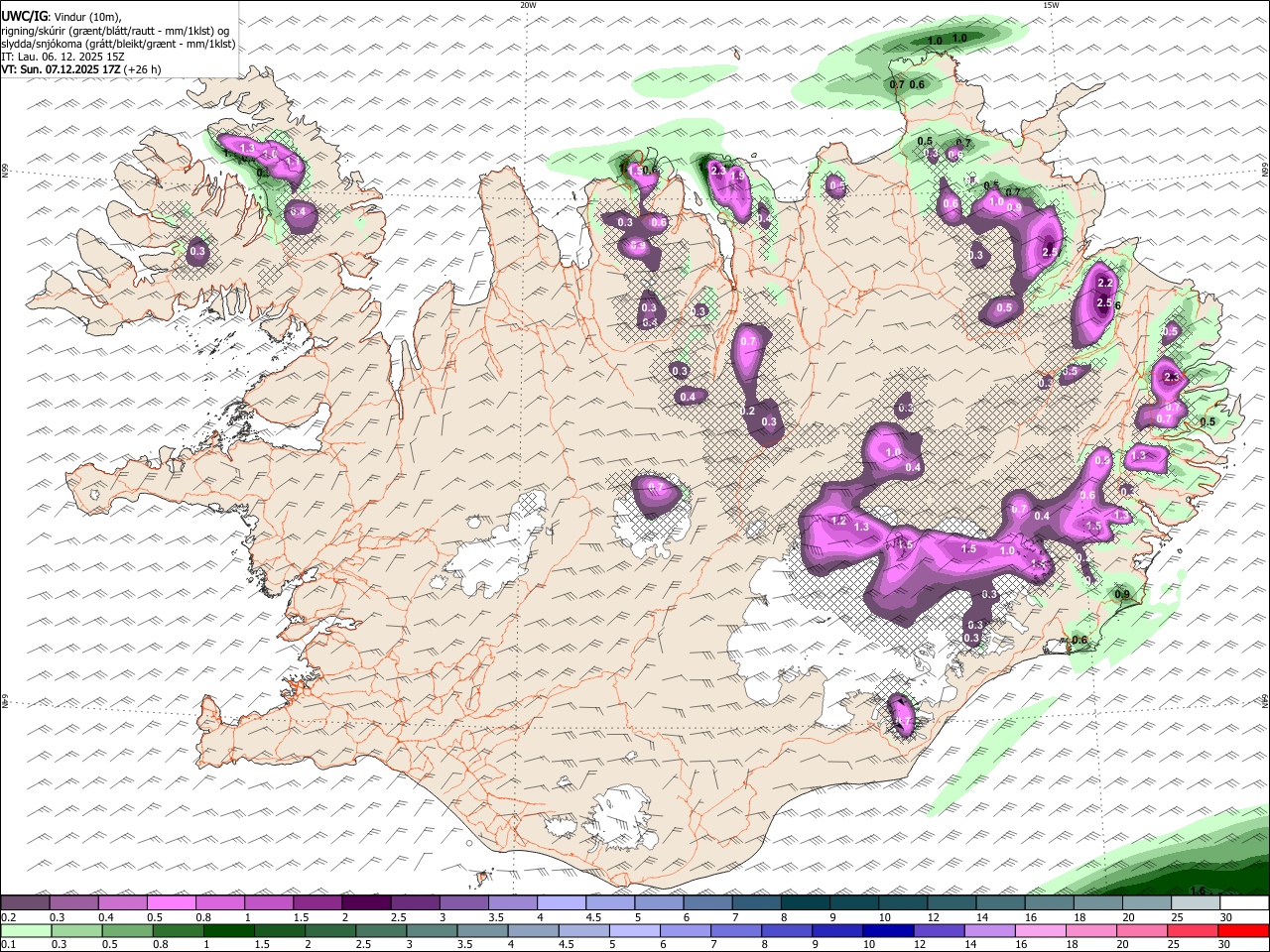Click the violet swatch between 12 and 14, blue row
This screenshot has height=952, width=1270.
938,930
